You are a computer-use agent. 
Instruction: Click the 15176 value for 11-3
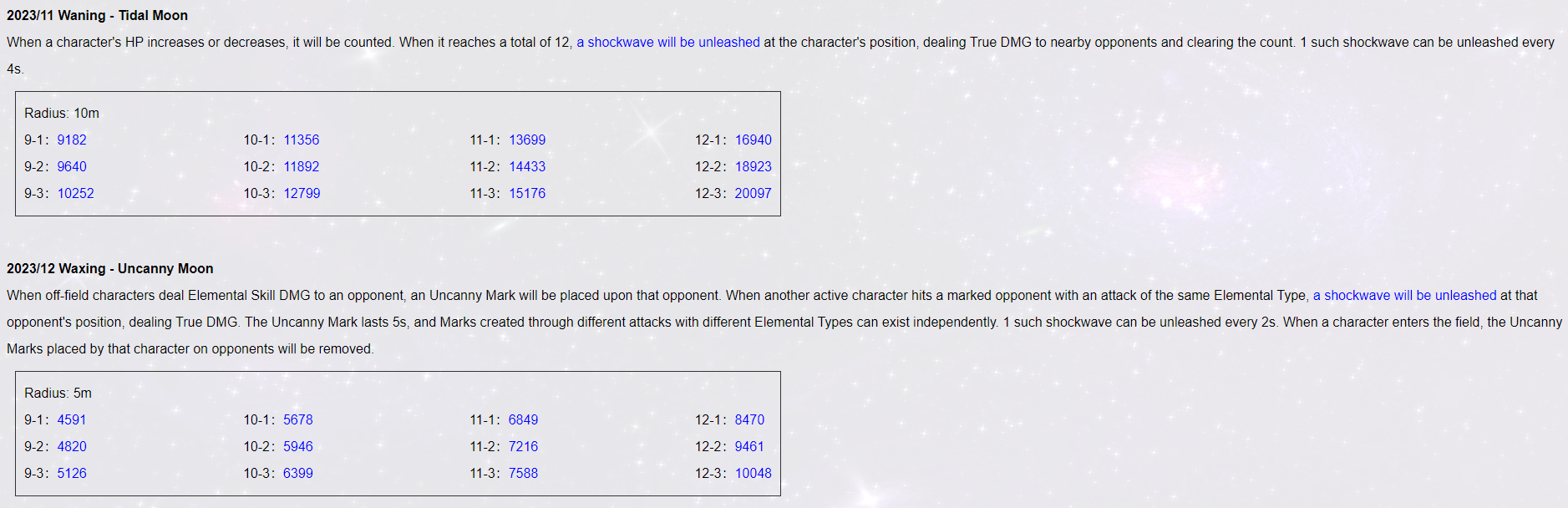coord(527,193)
